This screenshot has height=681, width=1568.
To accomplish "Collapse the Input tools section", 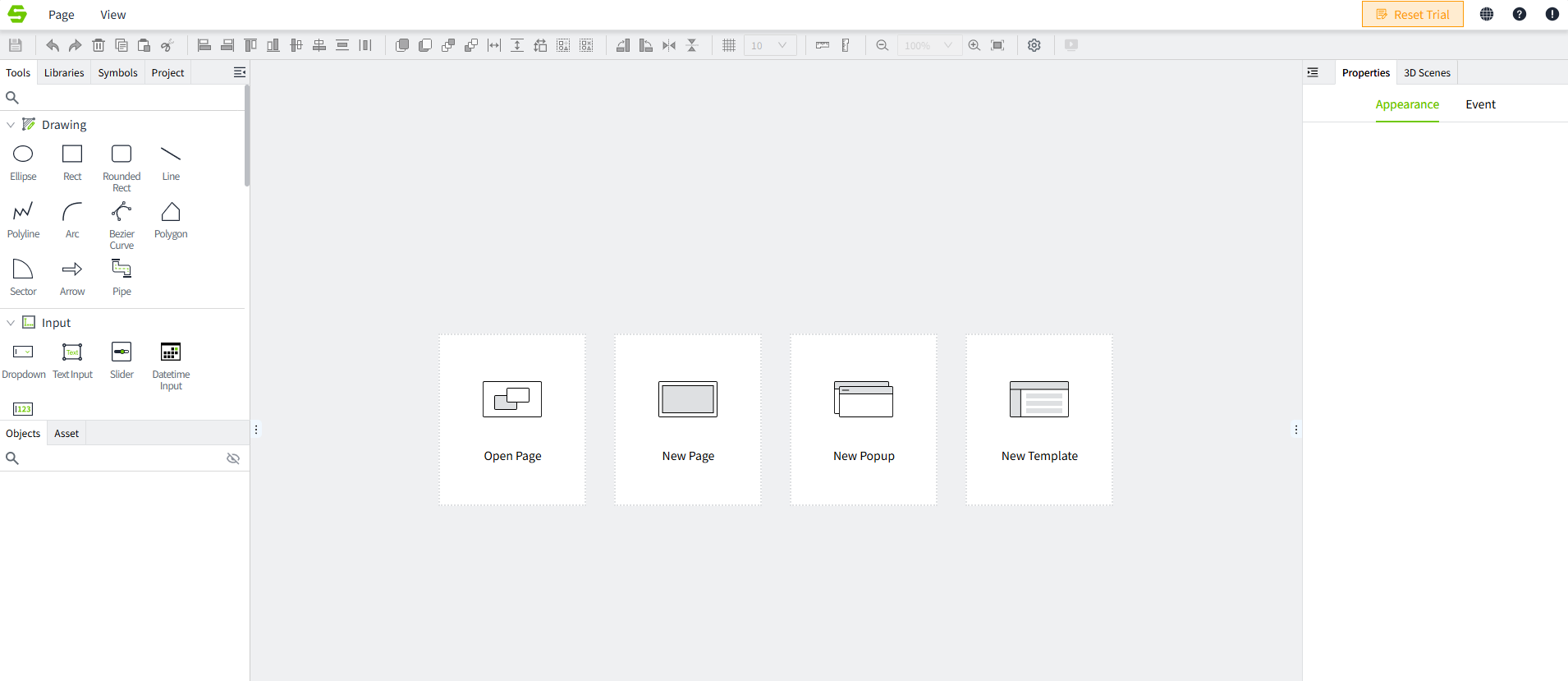I will click(x=11, y=323).
